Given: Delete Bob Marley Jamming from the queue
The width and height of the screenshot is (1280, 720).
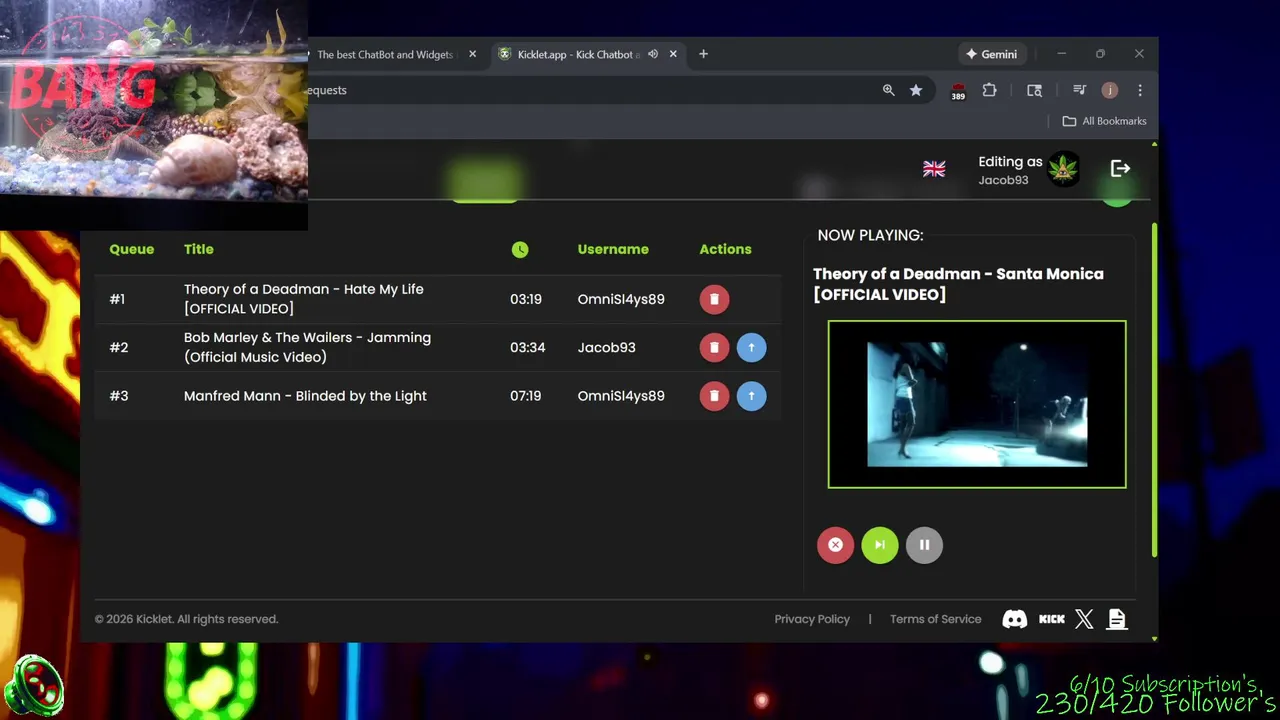Looking at the screenshot, I should pyautogui.click(x=714, y=347).
